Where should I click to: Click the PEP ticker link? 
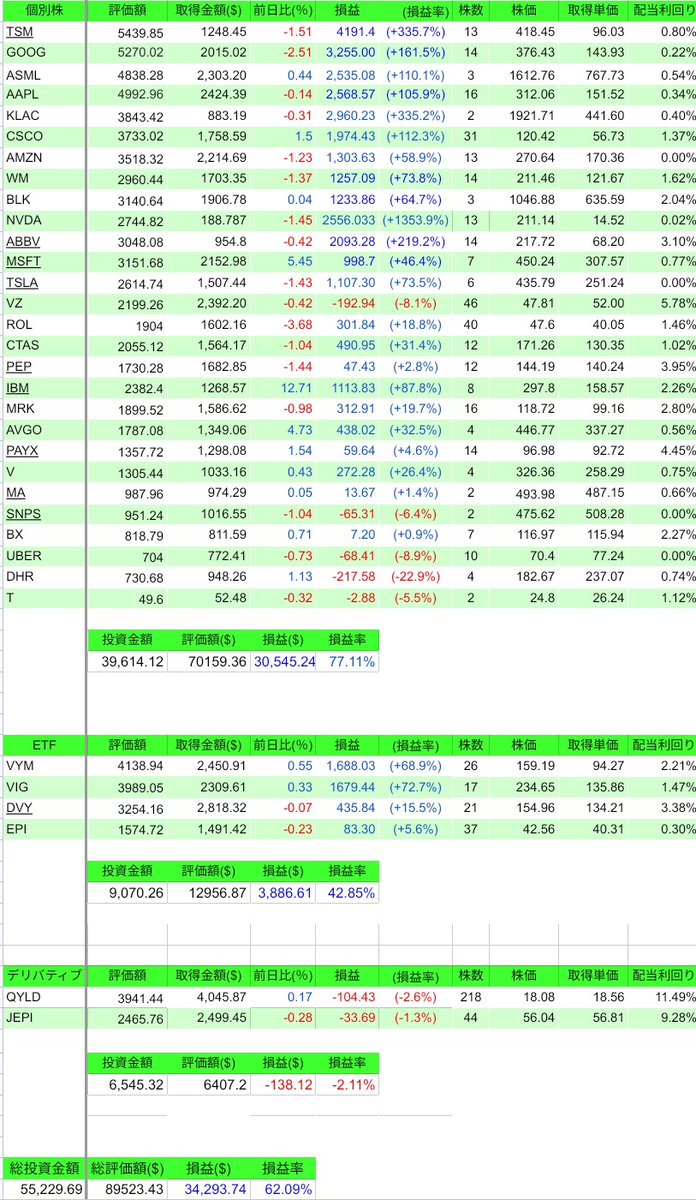18,367
